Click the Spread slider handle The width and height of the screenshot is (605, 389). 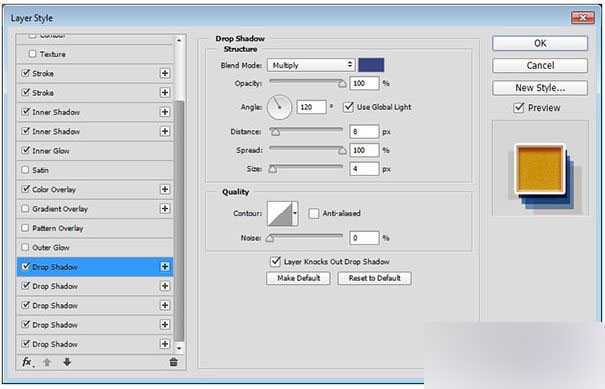[342, 151]
